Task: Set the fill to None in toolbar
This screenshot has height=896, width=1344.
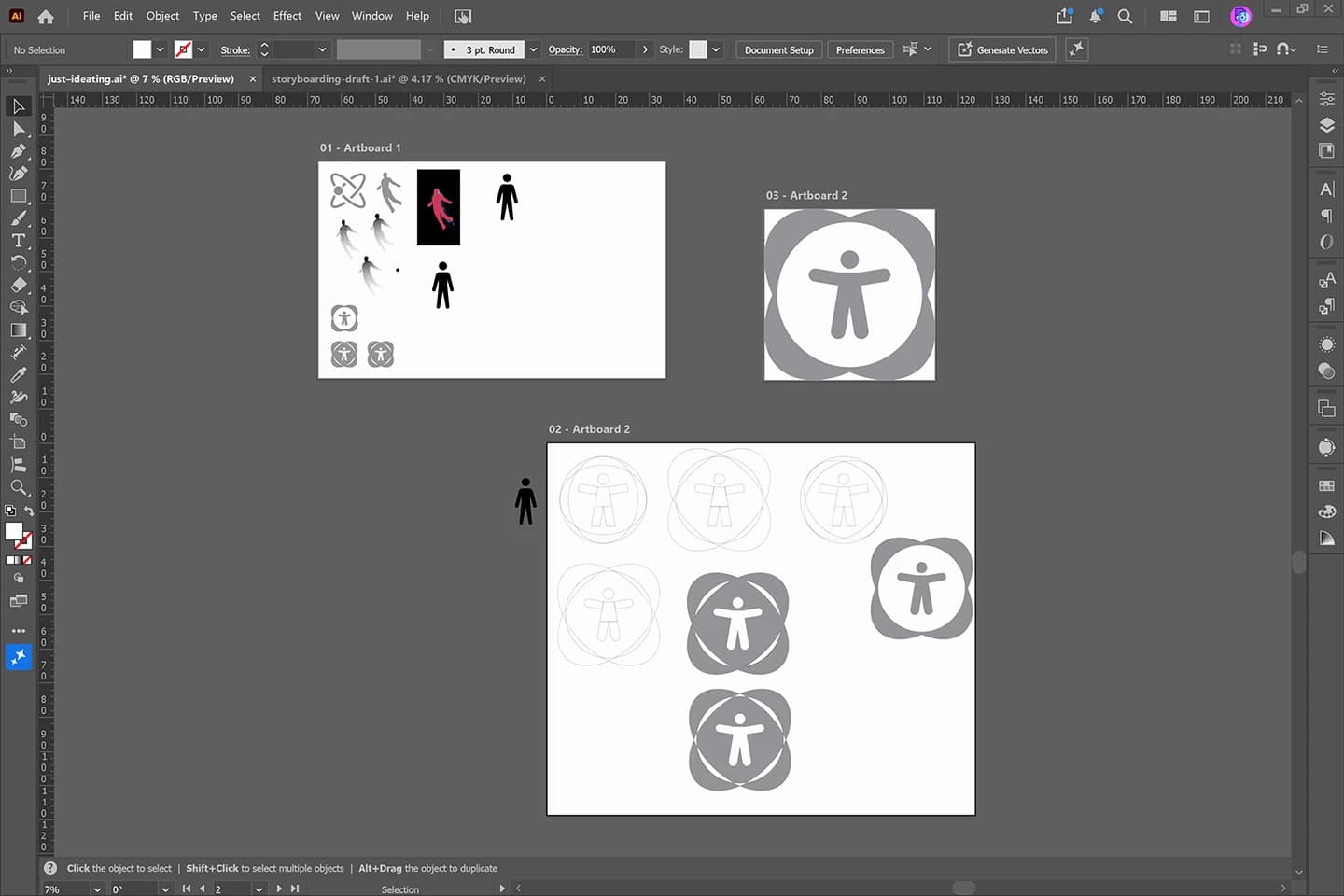Action: point(27,560)
